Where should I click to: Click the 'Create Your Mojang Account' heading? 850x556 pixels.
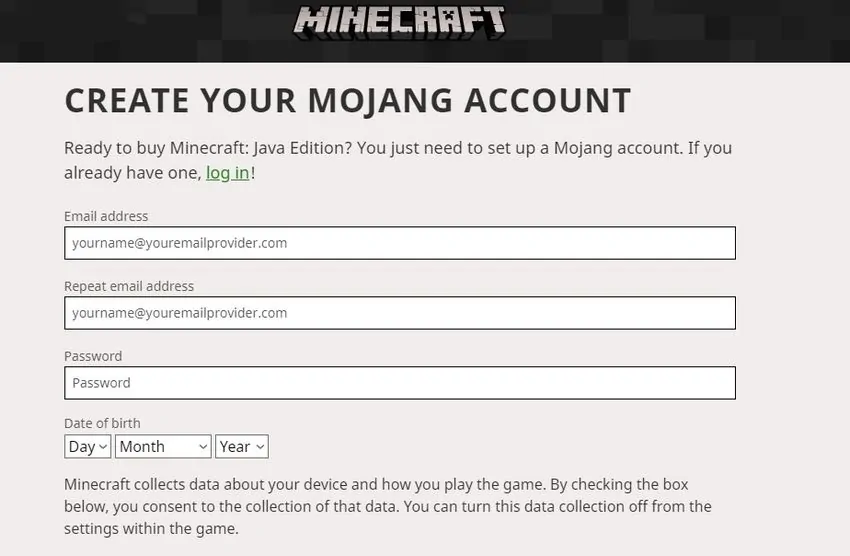point(347,101)
